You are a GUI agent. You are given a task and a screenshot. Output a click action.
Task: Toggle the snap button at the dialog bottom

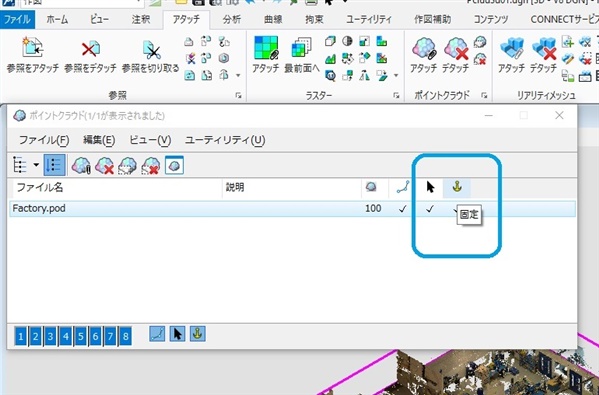click(x=157, y=334)
